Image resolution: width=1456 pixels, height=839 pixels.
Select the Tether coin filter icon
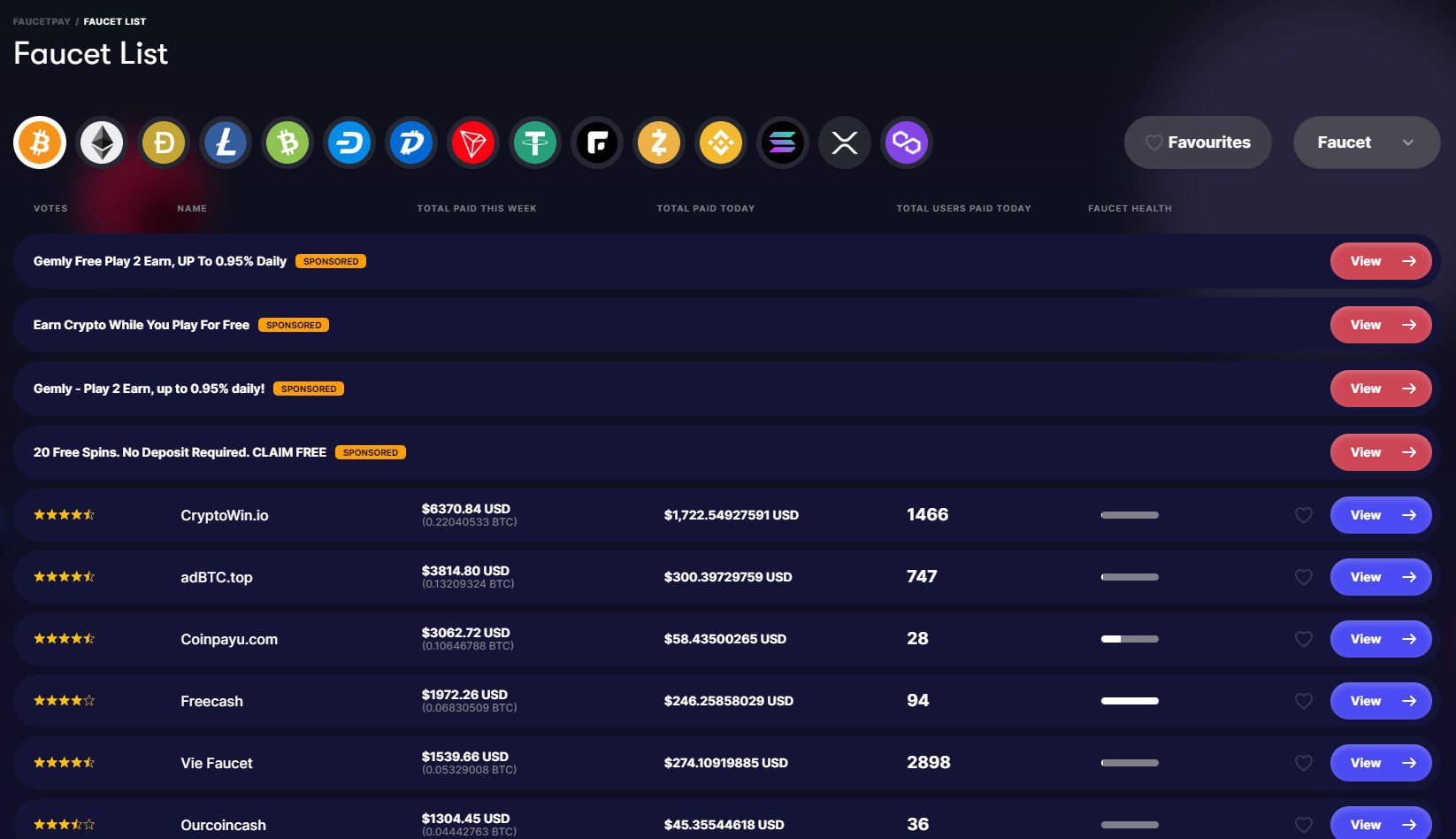click(x=535, y=142)
